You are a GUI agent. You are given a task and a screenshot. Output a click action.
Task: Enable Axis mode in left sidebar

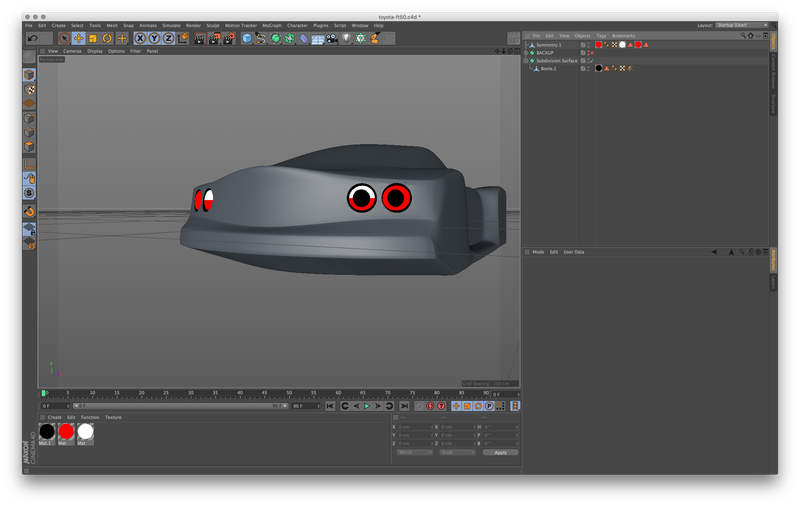click(30, 165)
